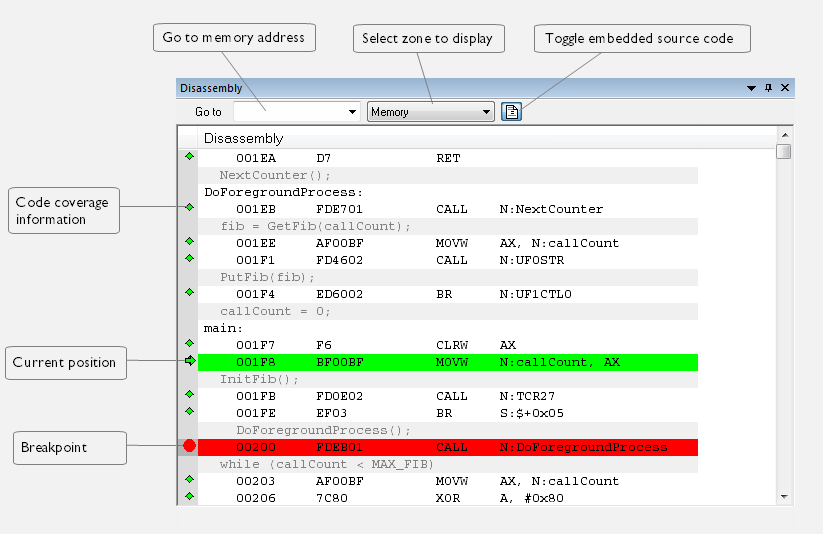The image size is (823, 534).
Task: Toggle embedded source code button
Action: (x=511, y=112)
